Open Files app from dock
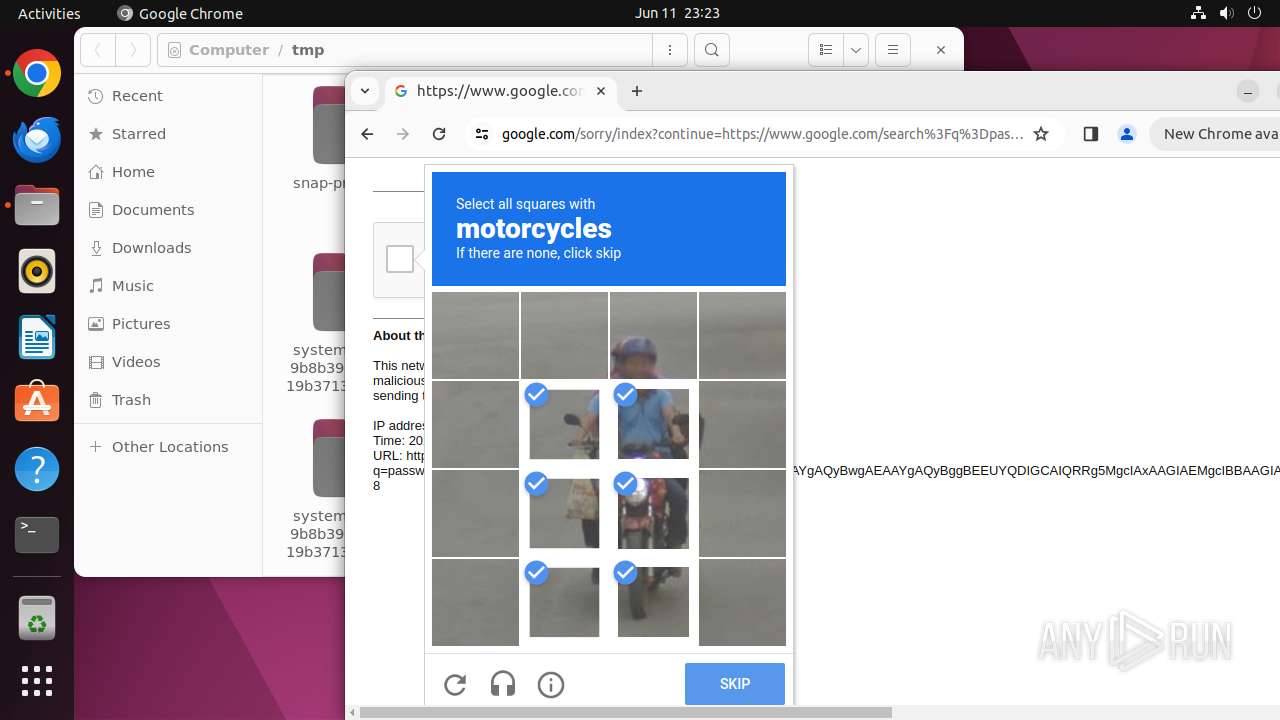Viewport: 1280px width, 720px height. coord(37,205)
